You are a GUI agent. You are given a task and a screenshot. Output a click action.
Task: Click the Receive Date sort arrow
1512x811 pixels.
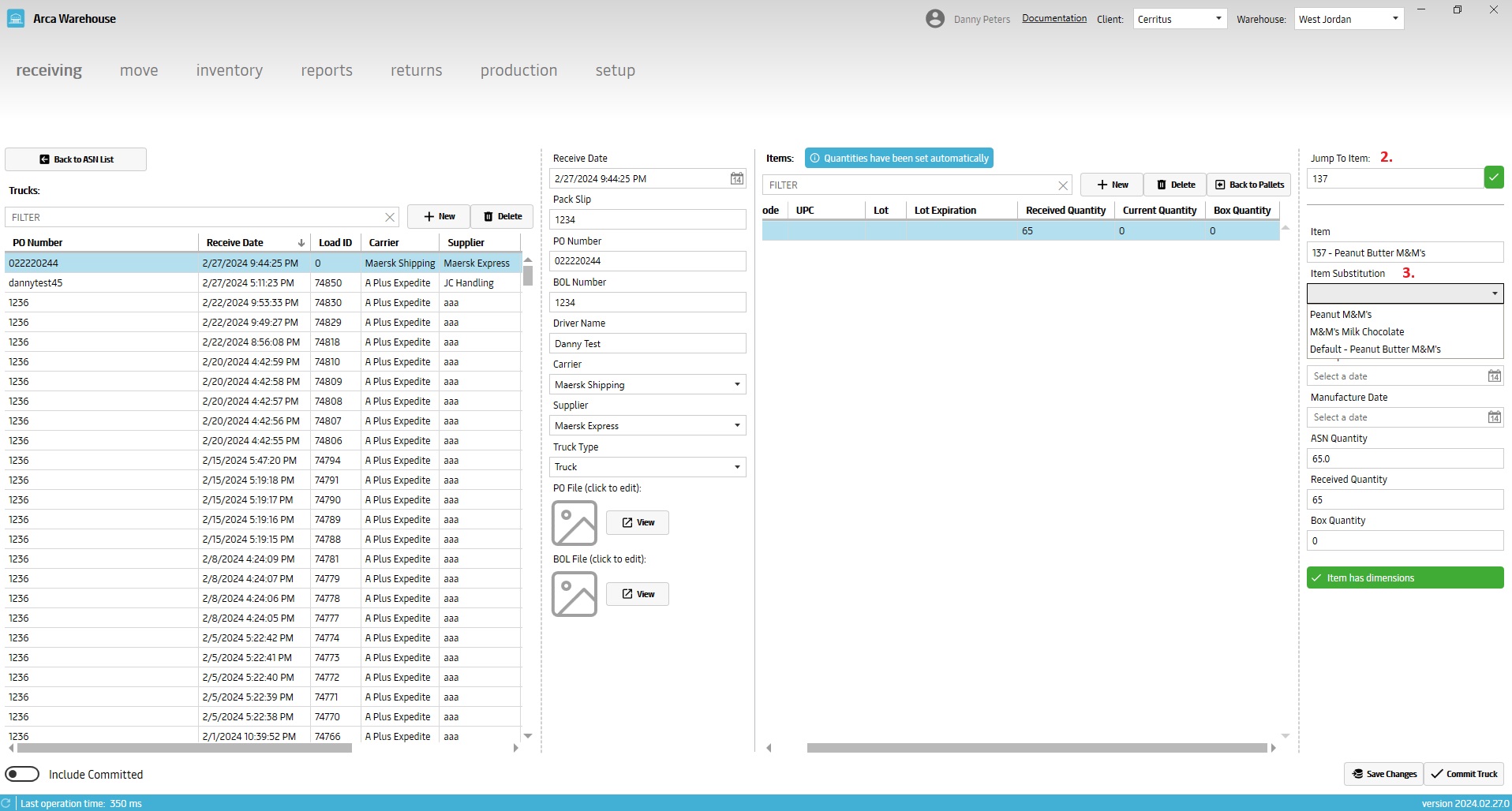click(301, 243)
